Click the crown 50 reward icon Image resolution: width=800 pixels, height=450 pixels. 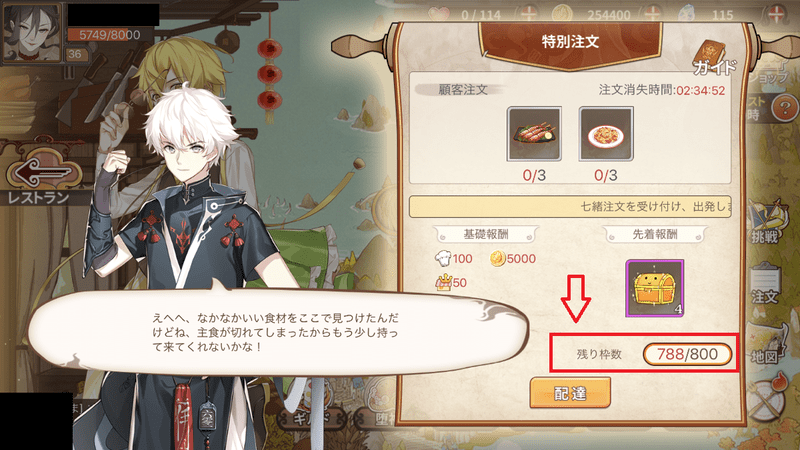443,282
